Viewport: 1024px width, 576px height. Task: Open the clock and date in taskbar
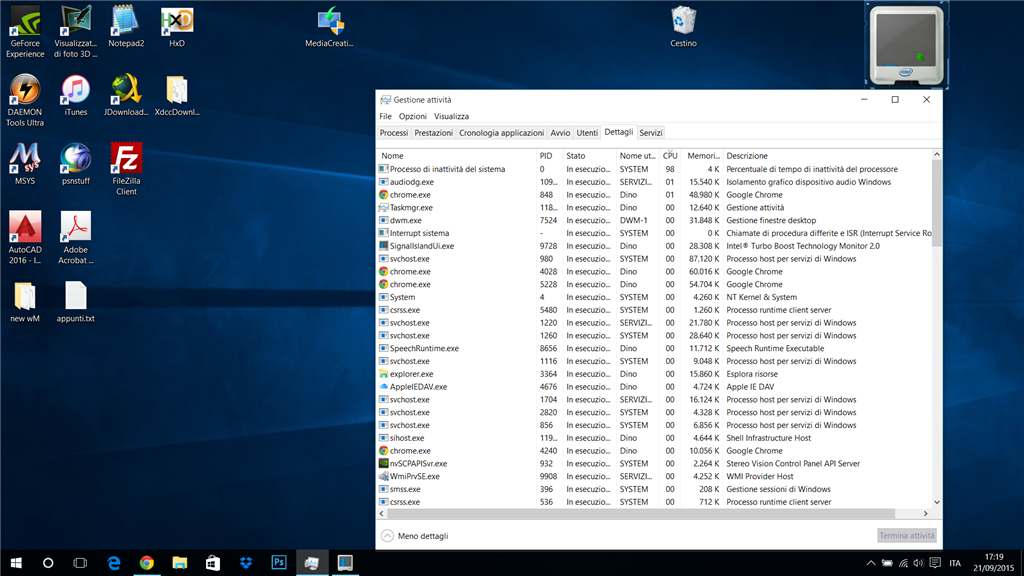tap(993, 562)
